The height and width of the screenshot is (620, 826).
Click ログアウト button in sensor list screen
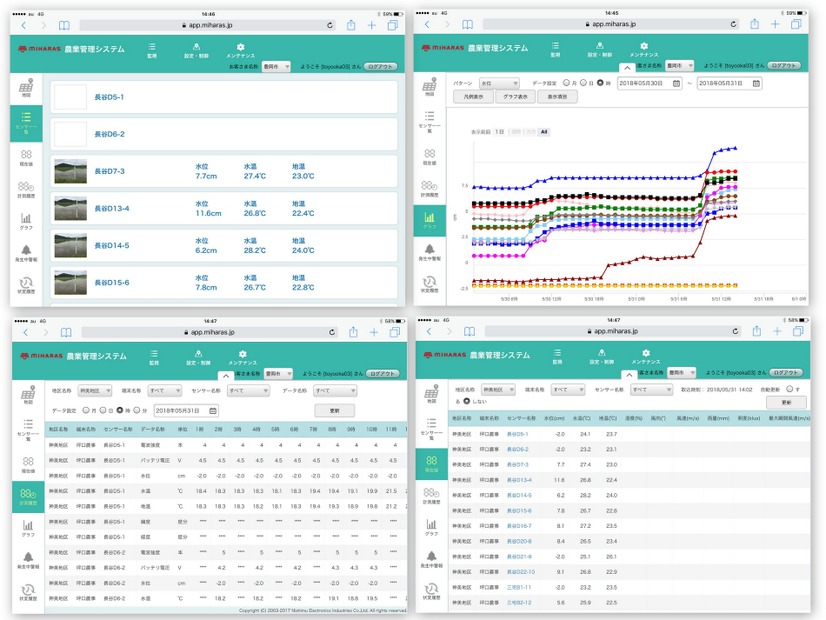[x=380, y=67]
